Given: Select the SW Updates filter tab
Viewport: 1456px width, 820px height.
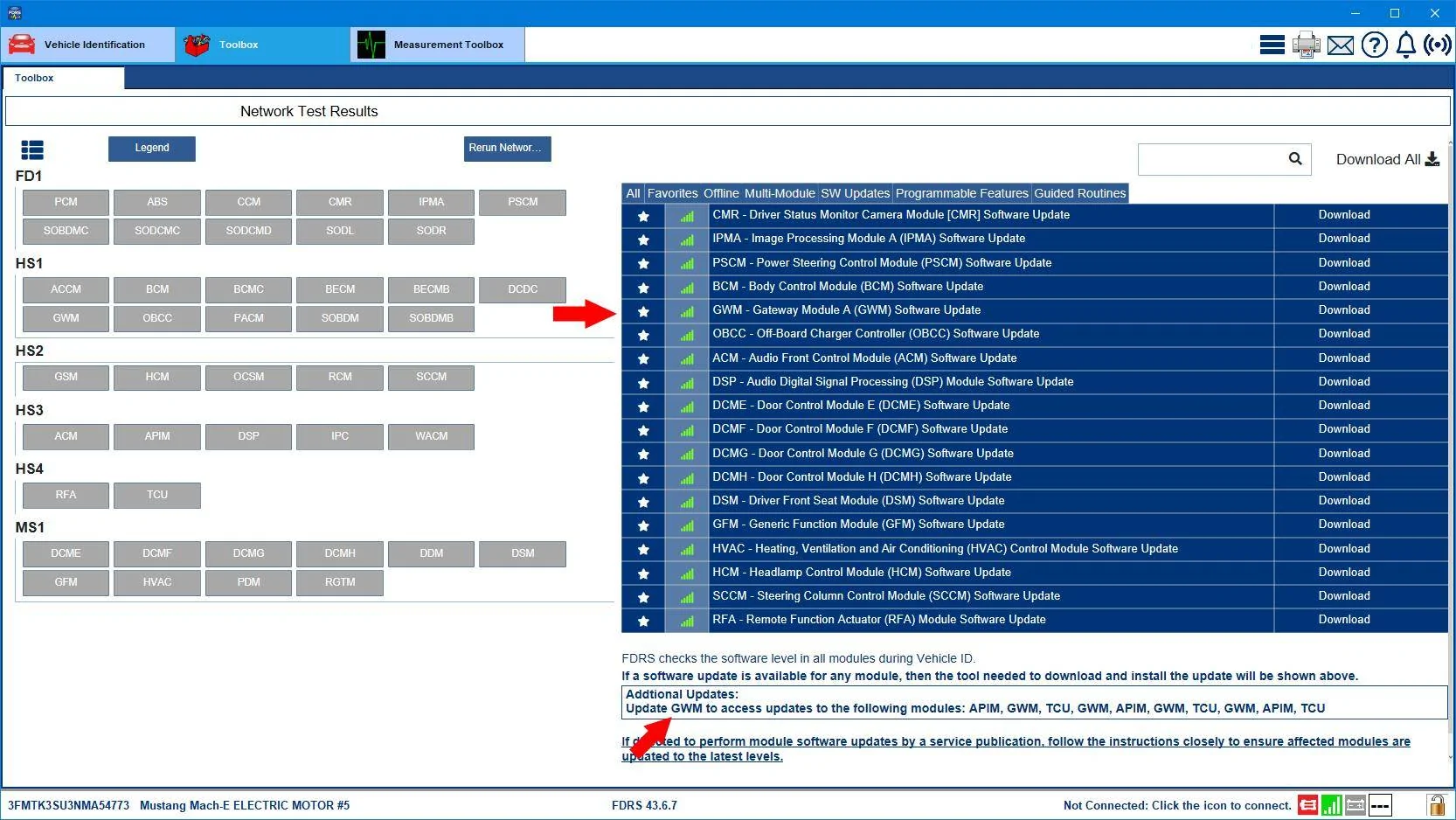Looking at the screenshot, I should pos(855,193).
